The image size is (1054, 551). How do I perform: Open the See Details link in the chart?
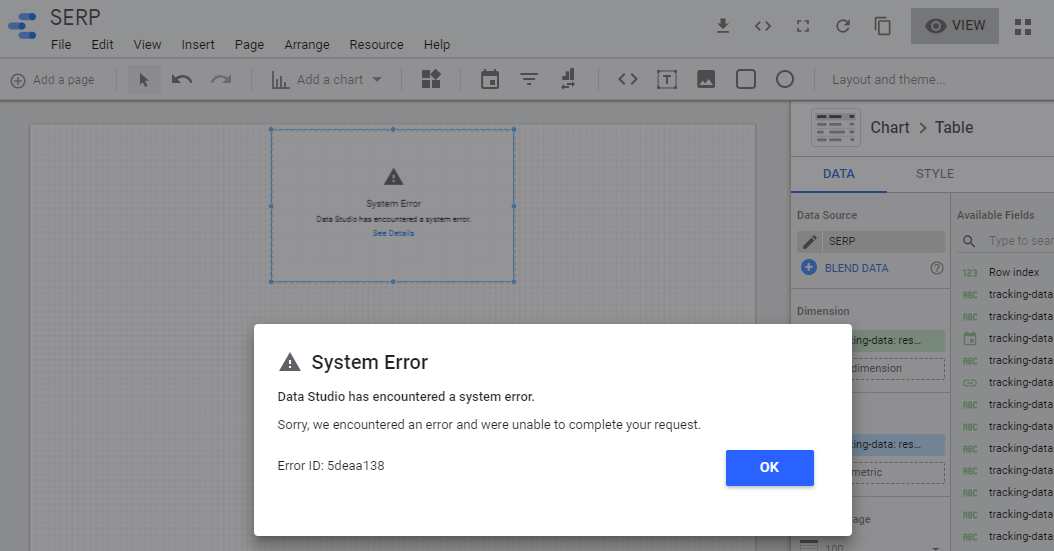pos(393,233)
